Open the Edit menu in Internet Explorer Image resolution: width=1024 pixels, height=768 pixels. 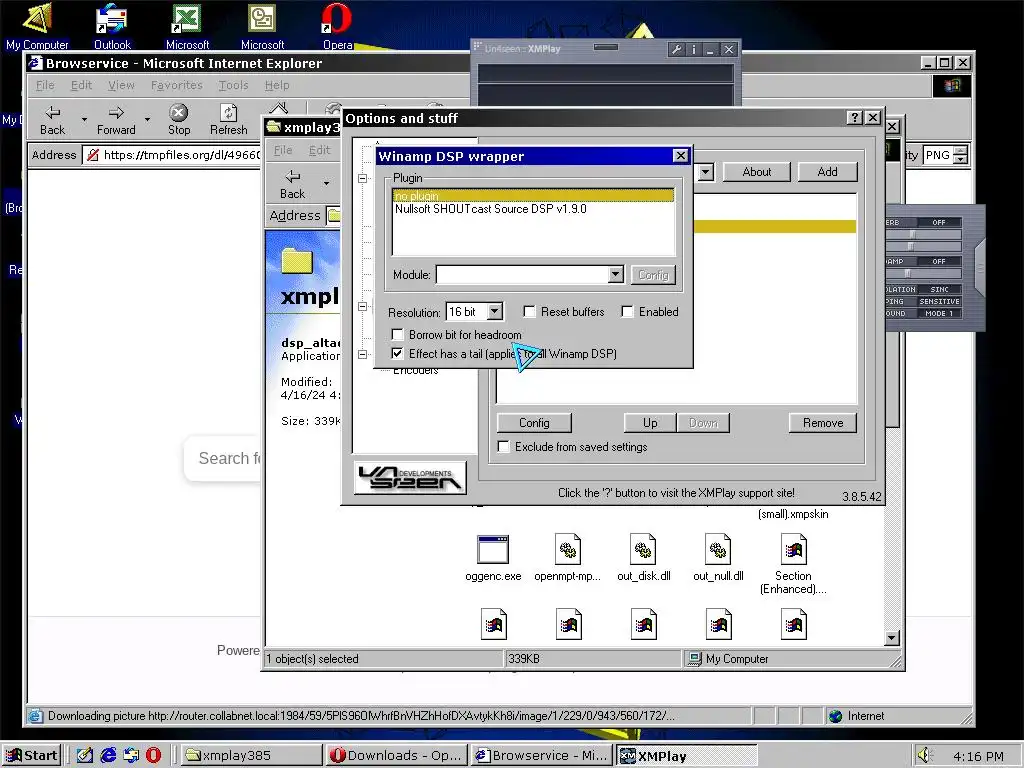pyautogui.click(x=81, y=86)
